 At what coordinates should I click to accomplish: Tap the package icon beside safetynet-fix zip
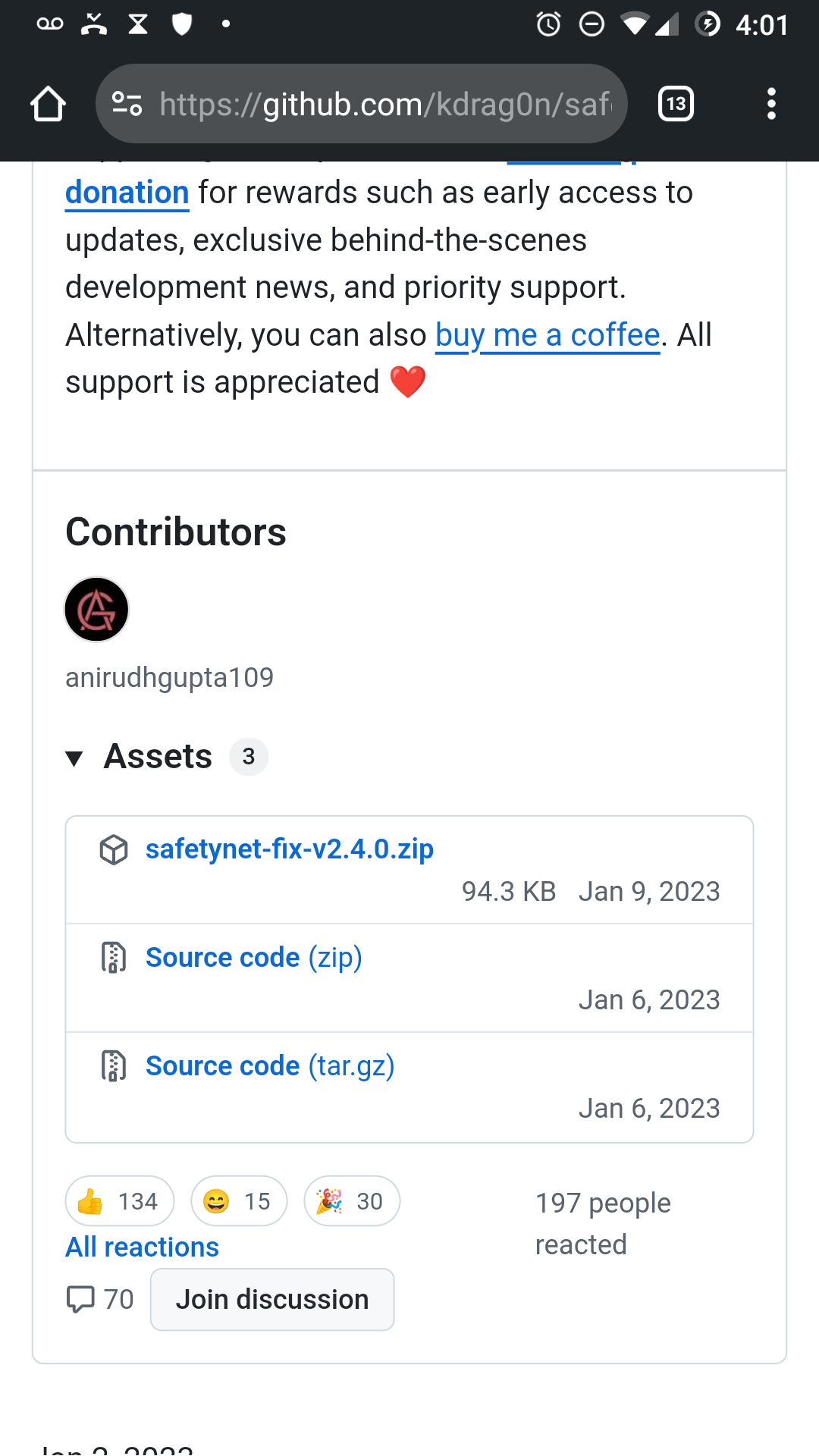pyautogui.click(x=114, y=849)
